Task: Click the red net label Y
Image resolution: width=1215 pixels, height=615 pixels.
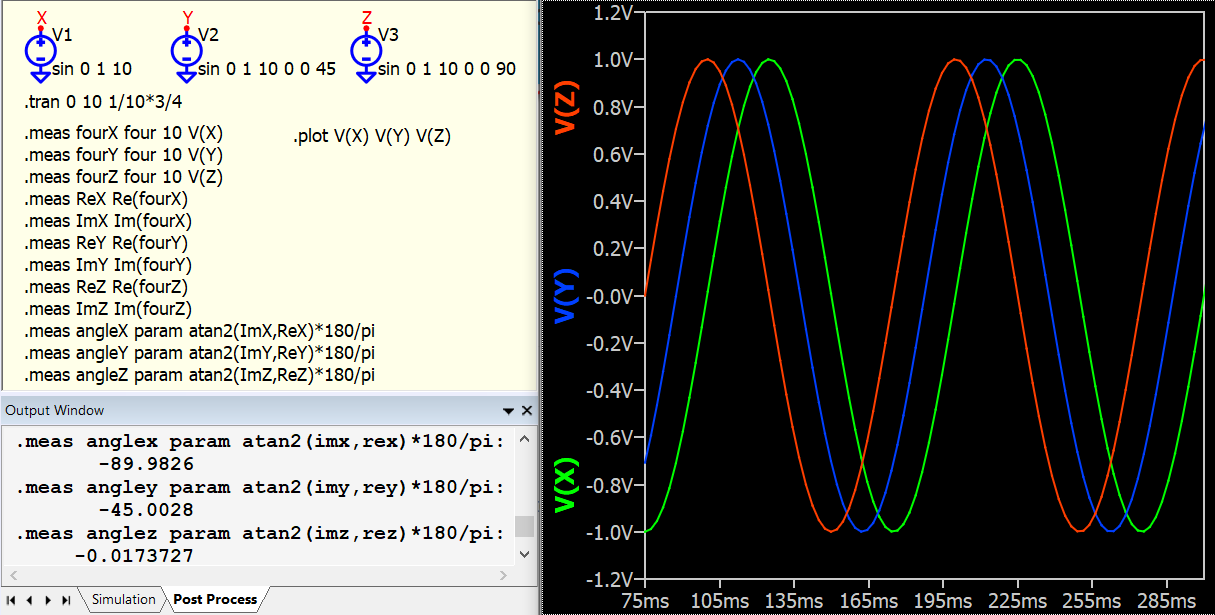Action: pyautogui.click(x=188, y=18)
